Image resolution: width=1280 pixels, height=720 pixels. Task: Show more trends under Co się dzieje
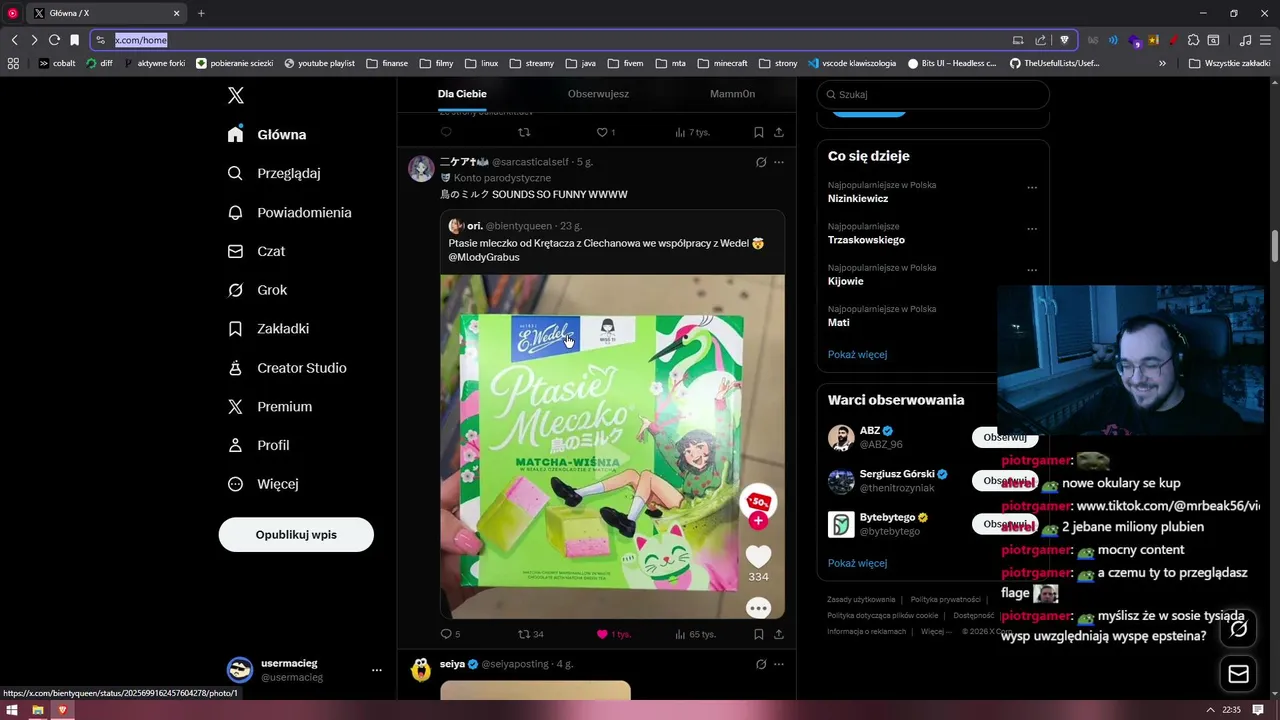pyautogui.click(x=857, y=354)
